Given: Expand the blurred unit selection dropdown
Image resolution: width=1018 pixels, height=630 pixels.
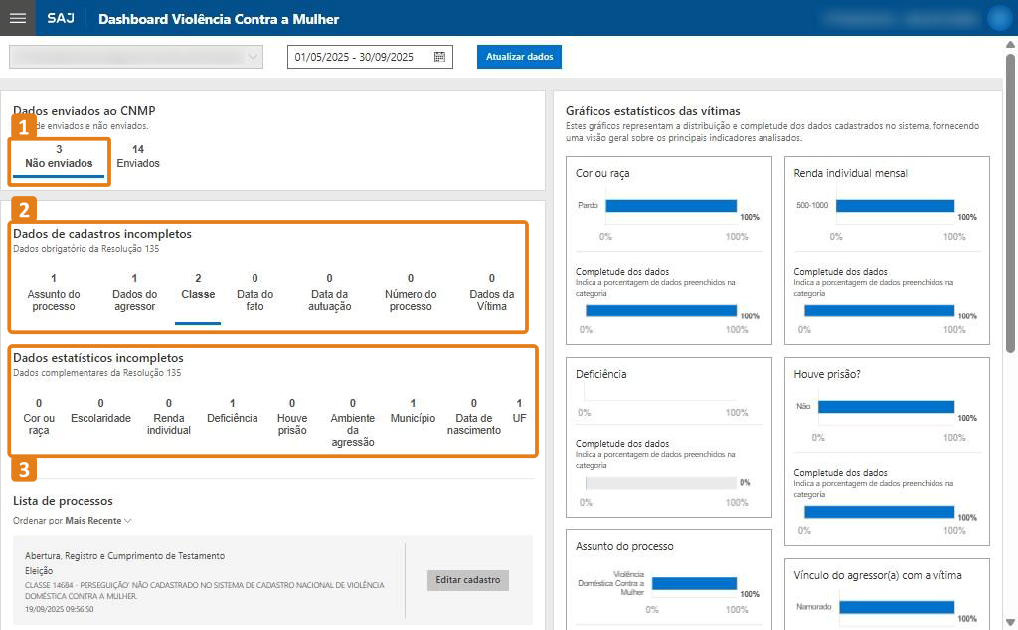Looking at the screenshot, I should [136, 58].
